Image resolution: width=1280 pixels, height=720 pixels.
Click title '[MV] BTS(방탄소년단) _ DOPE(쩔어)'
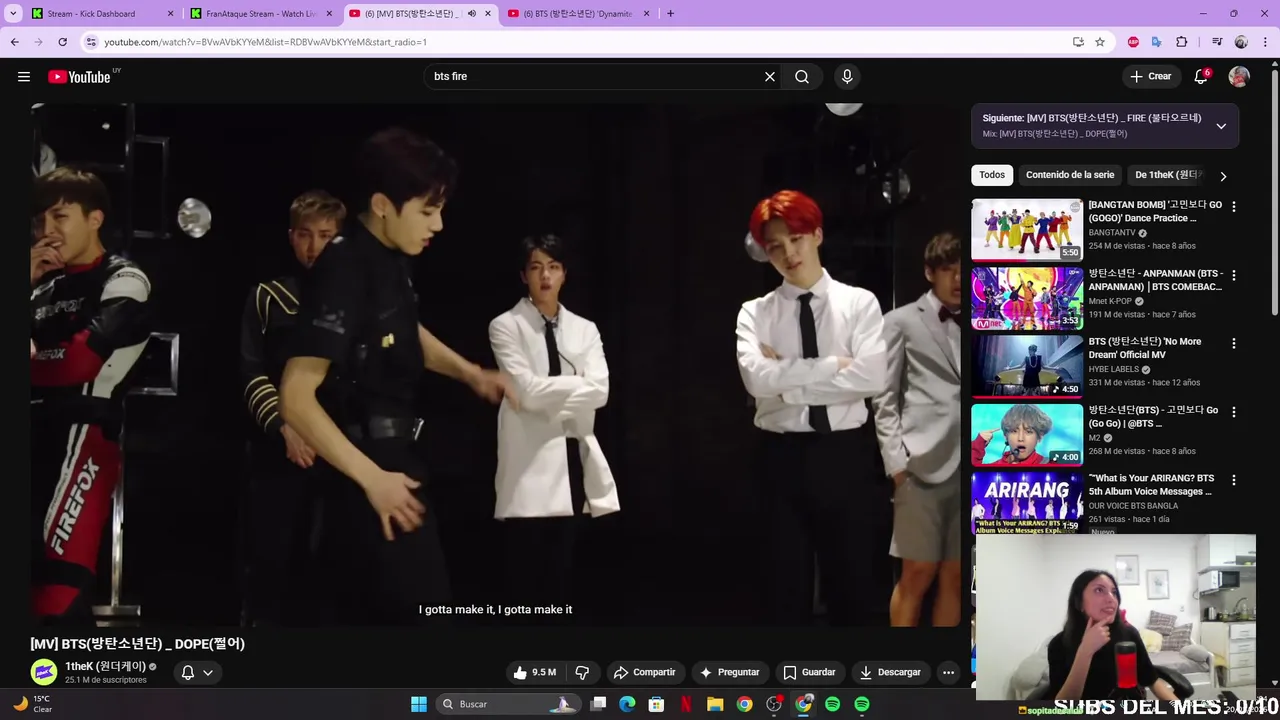(x=137, y=644)
